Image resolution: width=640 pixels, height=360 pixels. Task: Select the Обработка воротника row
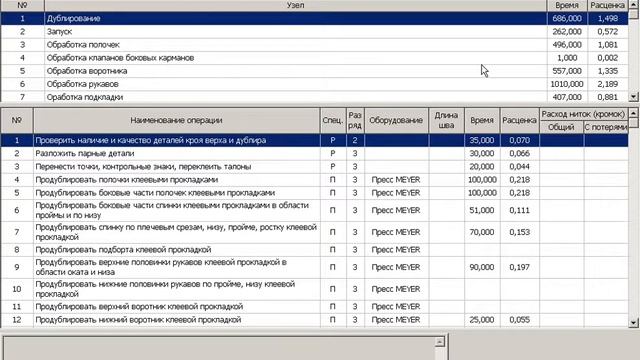[314, 71]
